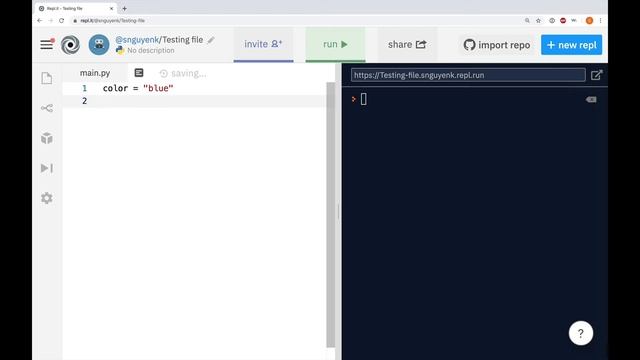Open the Files sidebar panel
This screenshot has width=640, height=360.
point(47,78)
